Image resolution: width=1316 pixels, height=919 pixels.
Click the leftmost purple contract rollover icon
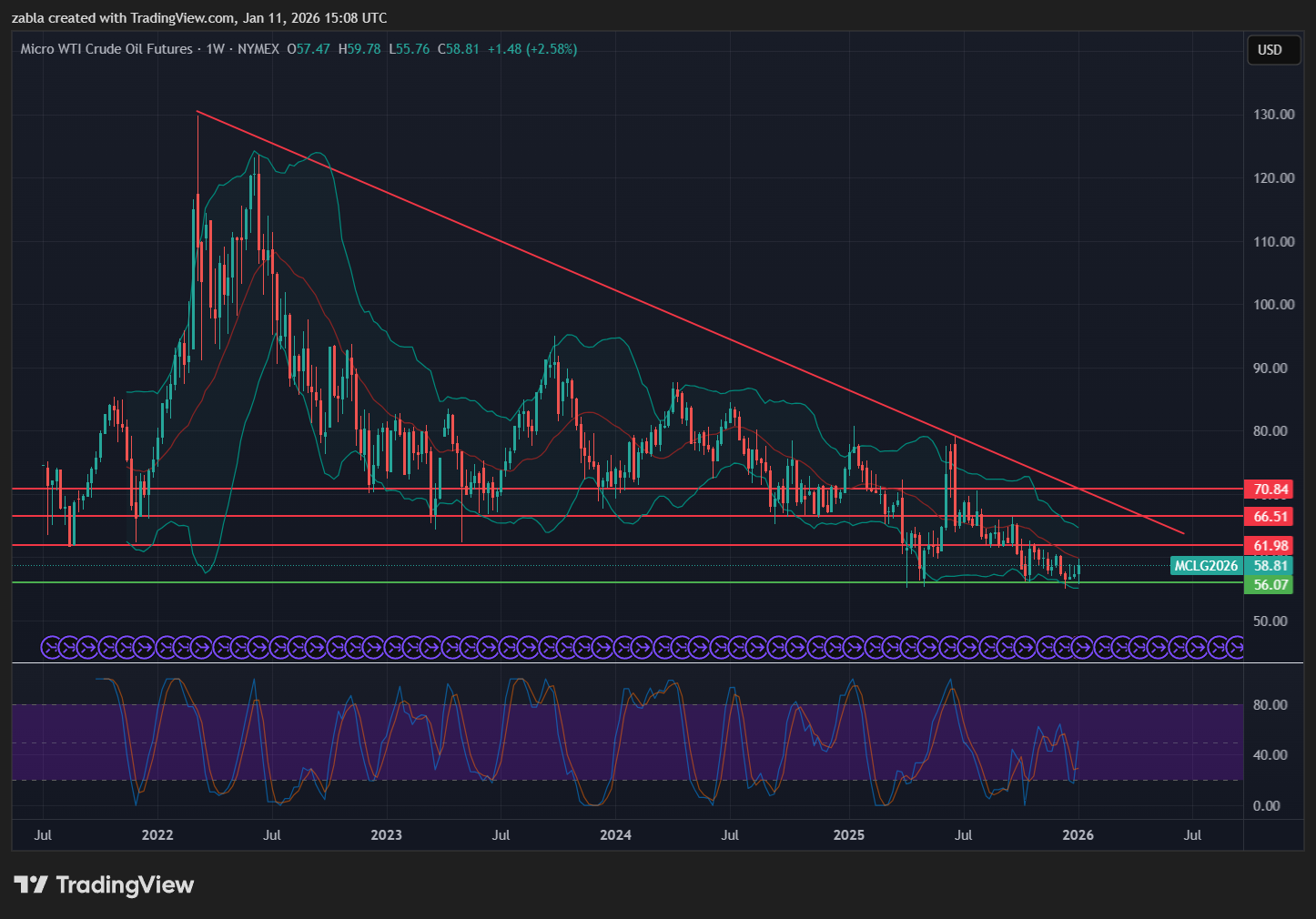click(x=51, y=647)
